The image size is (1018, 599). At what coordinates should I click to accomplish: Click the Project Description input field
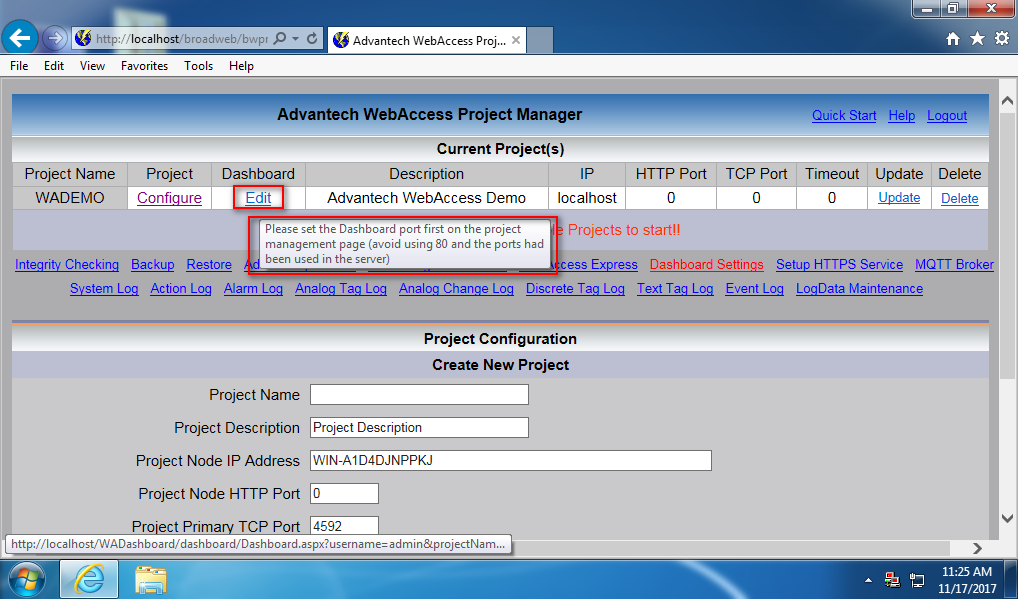tap(419, 428)
